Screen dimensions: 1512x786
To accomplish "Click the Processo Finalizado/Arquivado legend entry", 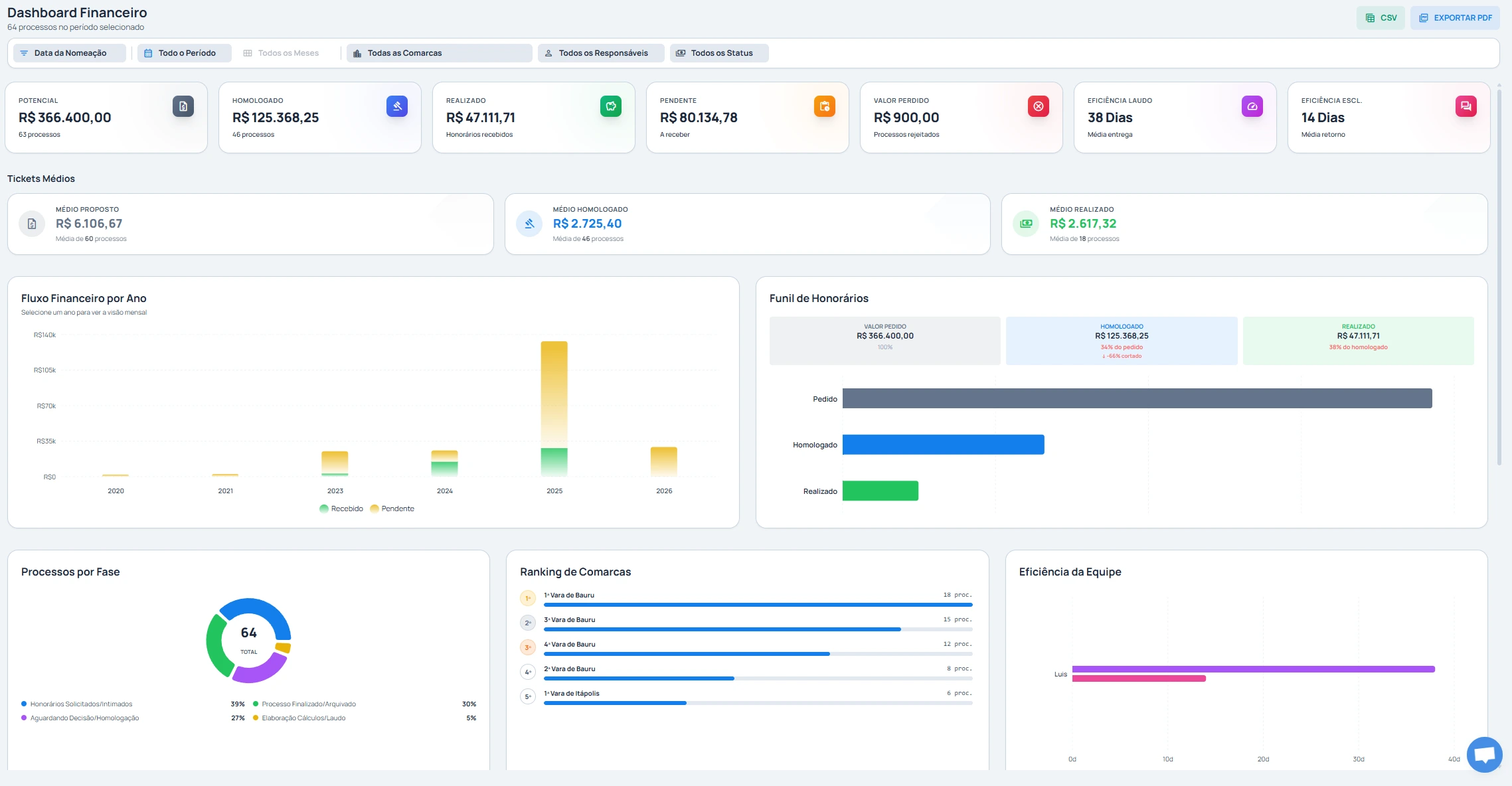I will [365, 704].
